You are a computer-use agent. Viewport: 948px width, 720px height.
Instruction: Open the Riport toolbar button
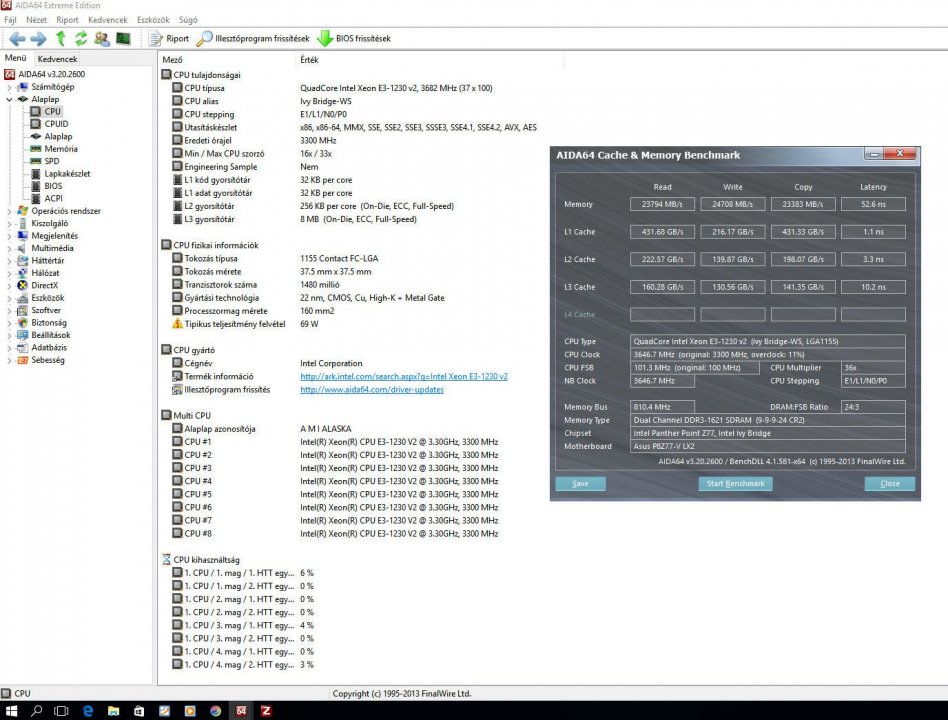tap(169, 39)
